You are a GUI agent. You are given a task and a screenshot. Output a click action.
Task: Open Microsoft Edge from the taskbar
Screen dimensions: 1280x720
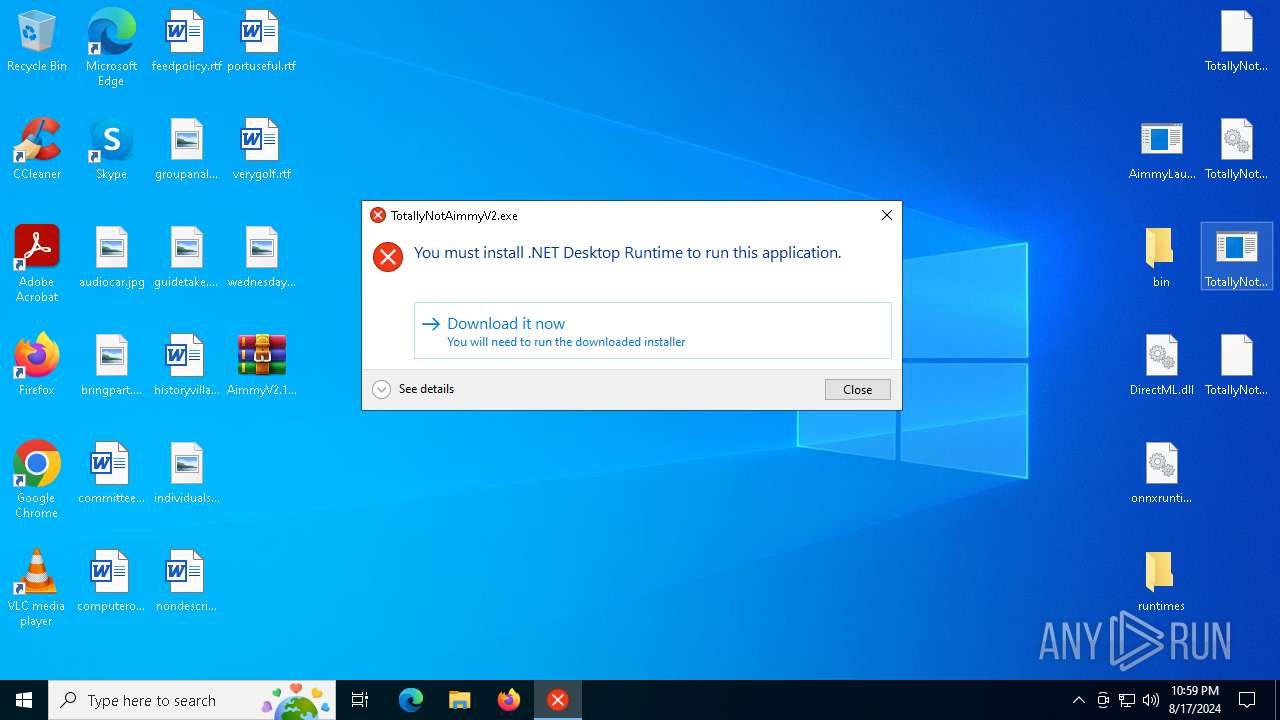point(411,700)
